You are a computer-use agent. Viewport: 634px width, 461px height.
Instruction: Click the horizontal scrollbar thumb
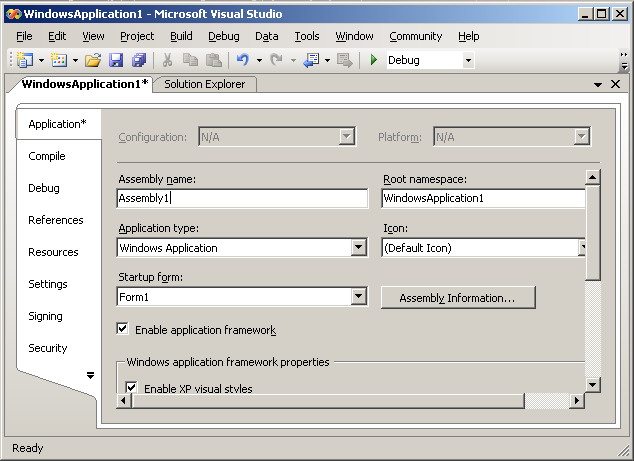point(328,401)
